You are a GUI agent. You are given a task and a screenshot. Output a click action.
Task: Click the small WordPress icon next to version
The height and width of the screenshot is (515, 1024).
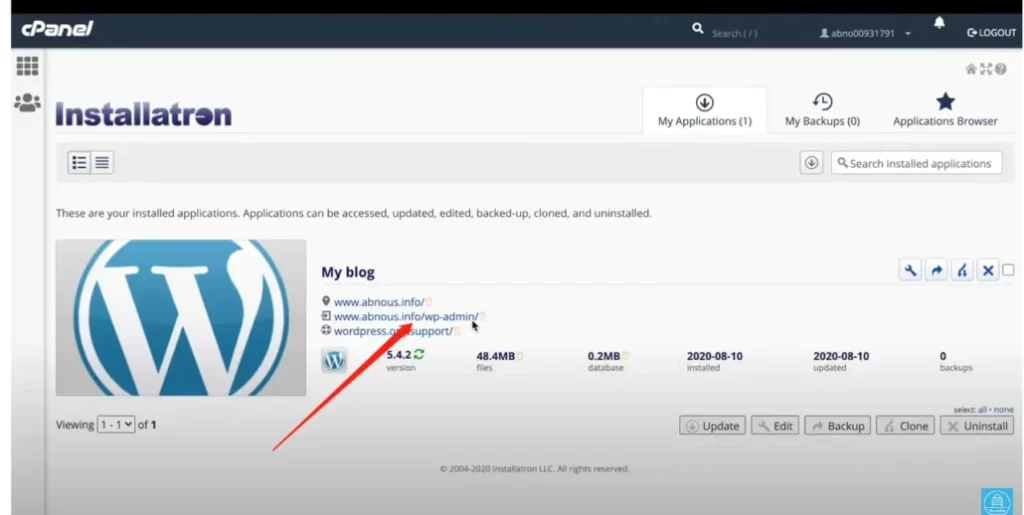tap(334, 360)
